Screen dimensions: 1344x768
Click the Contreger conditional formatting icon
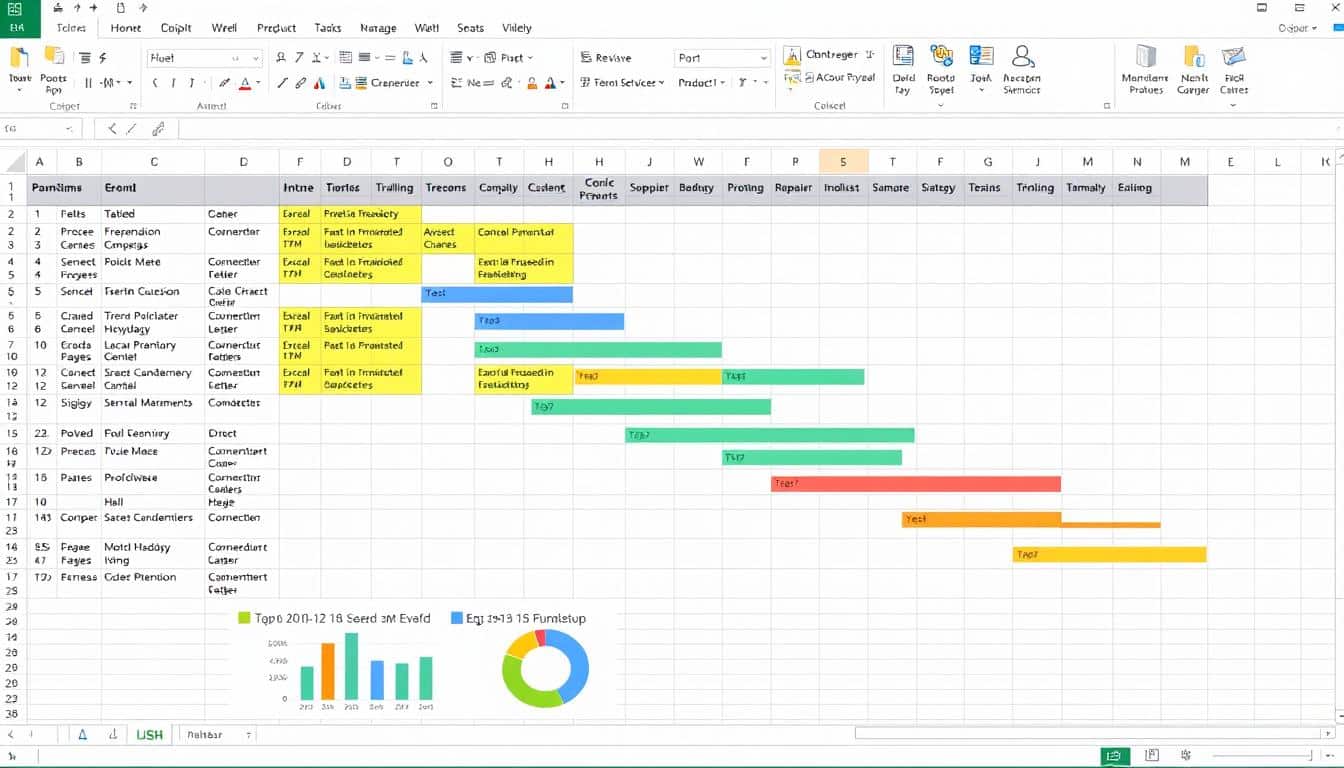[792, 57]
